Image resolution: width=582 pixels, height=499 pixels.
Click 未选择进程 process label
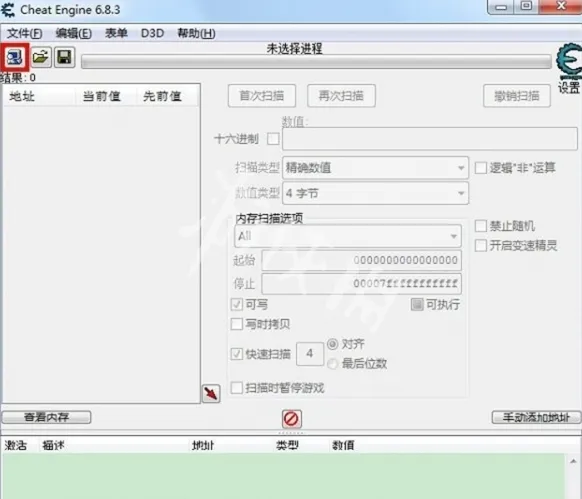[294, 49]
